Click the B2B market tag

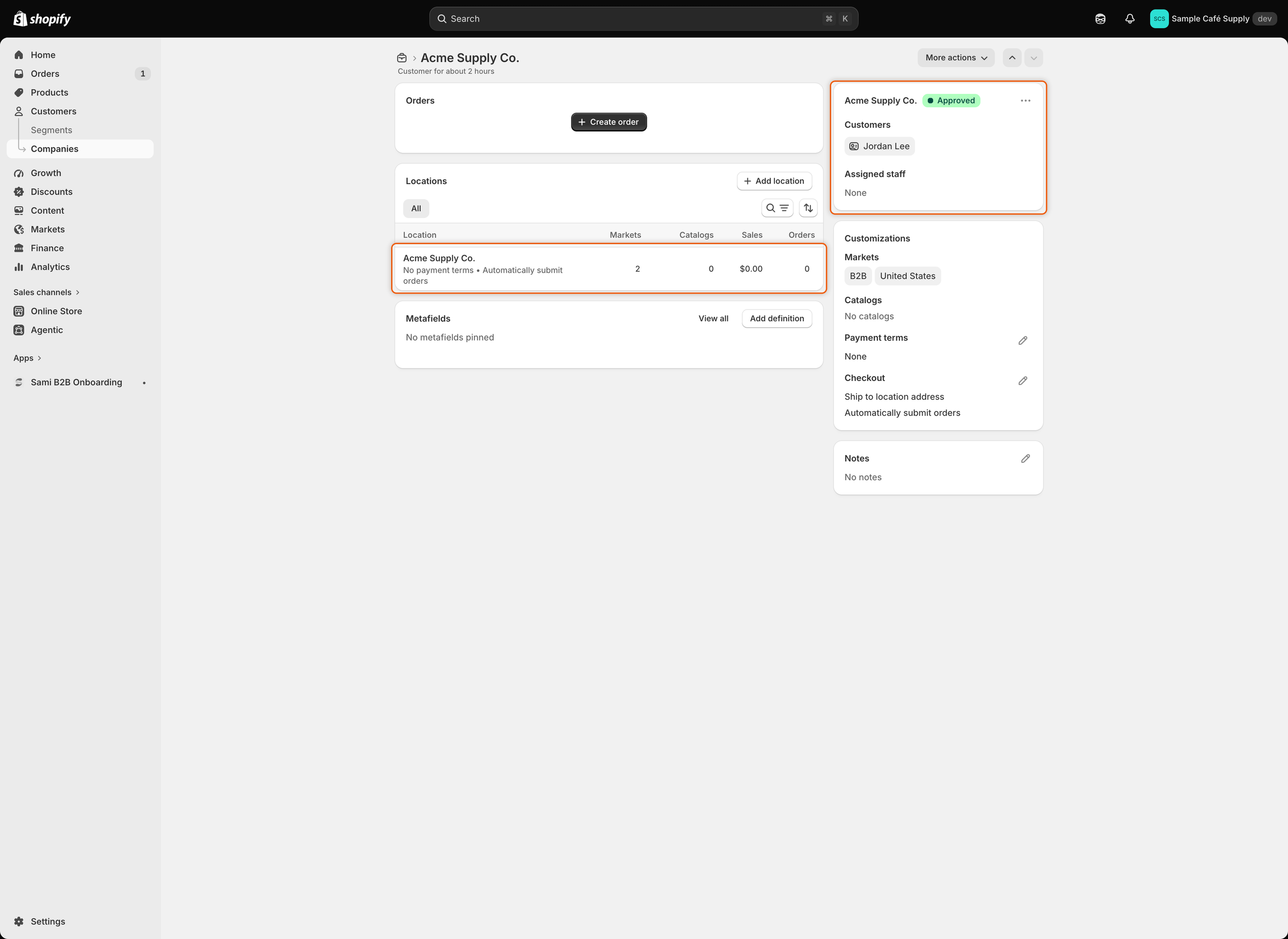(x=858, y=276)
